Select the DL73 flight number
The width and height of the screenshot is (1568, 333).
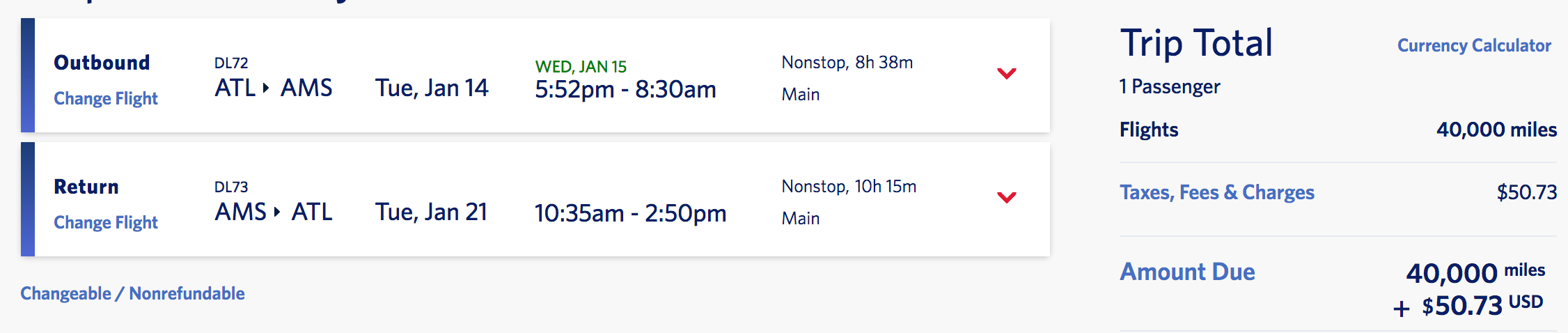[231, 187]
